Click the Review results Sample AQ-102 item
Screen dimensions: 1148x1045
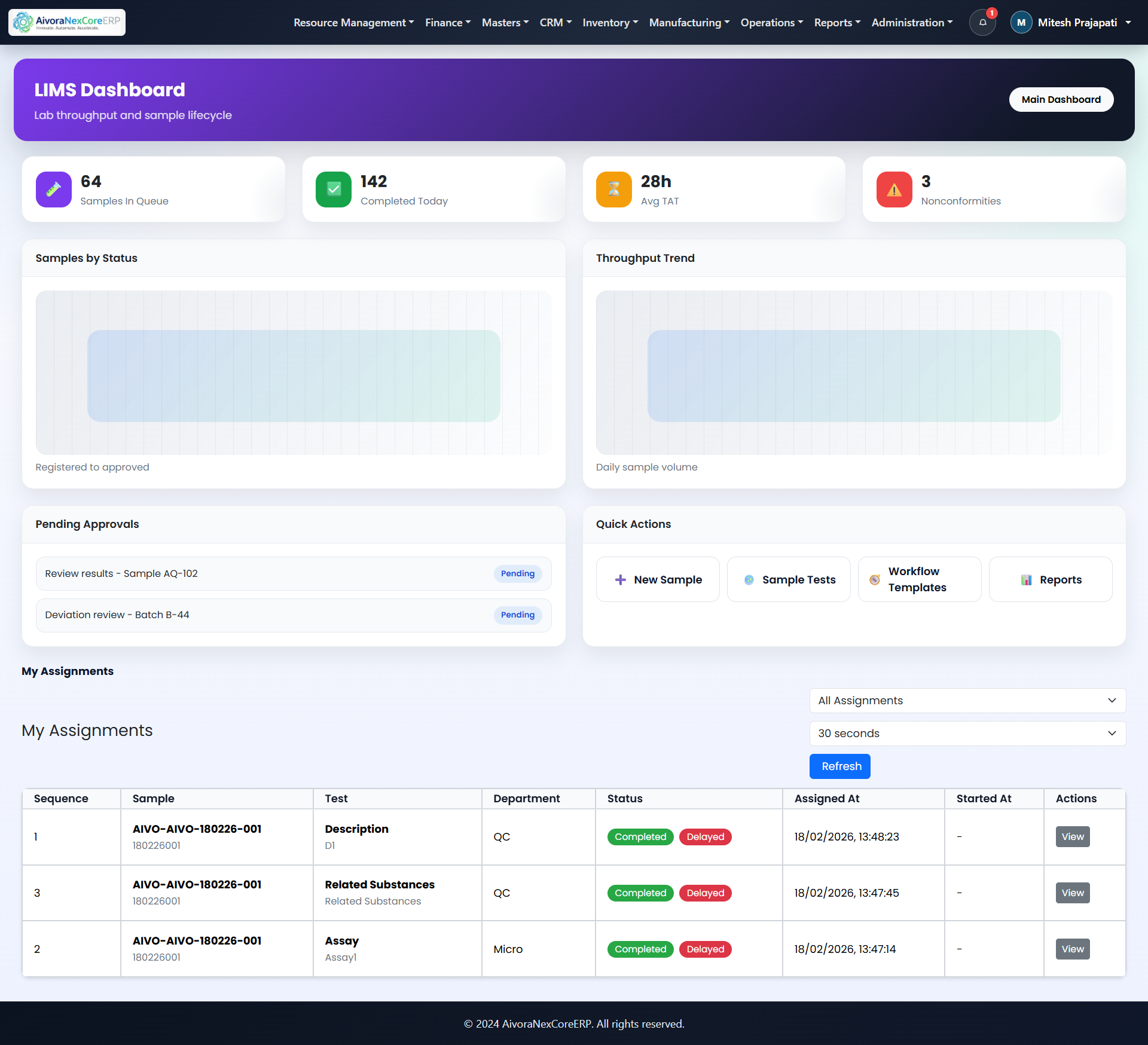[293, 574]
